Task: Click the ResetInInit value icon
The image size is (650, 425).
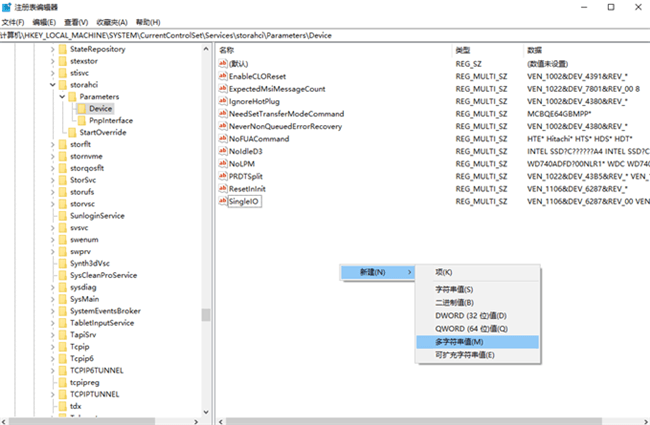Action: [x=223, y=188]
